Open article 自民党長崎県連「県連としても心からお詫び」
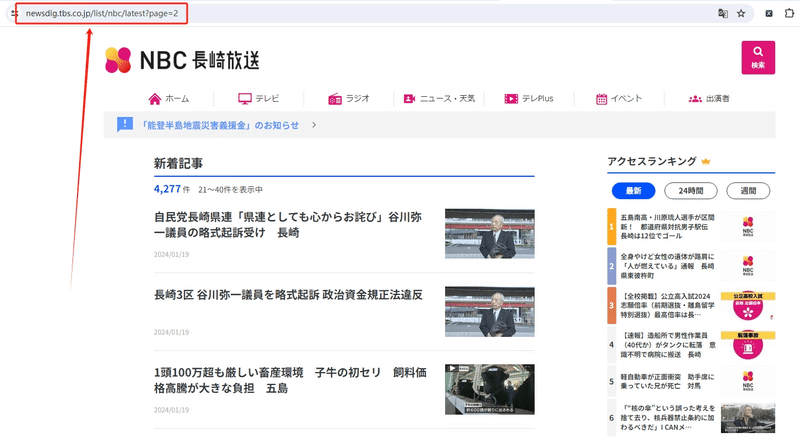 [288, 225]
